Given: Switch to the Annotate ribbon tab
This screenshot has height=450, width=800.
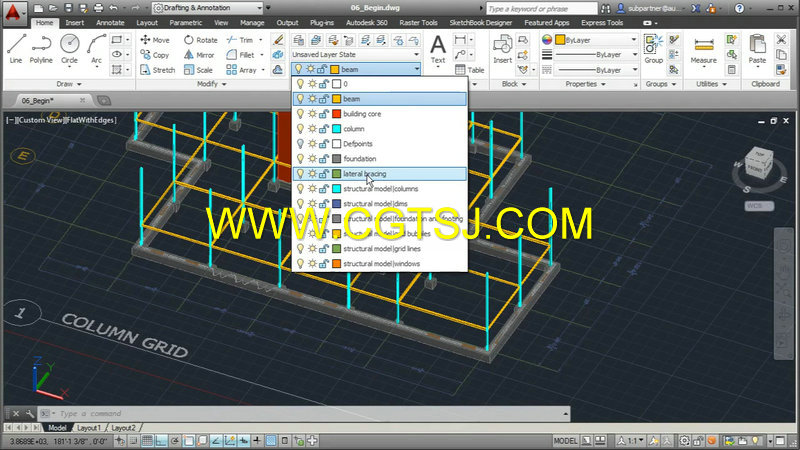Looking at the screenshot, I should point(110,23).
